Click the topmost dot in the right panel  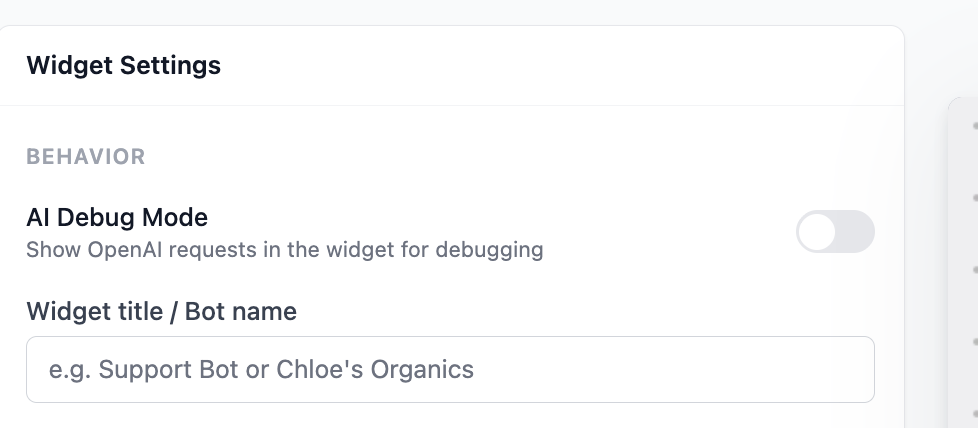point(974,126)
